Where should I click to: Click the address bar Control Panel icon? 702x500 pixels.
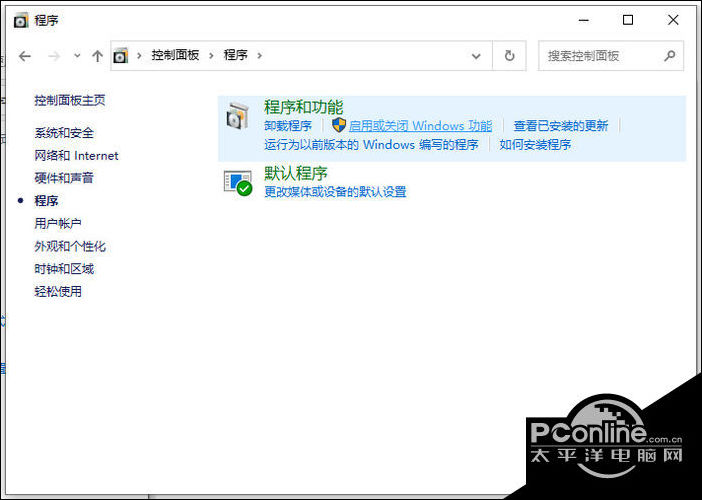(x=121, y=56)
